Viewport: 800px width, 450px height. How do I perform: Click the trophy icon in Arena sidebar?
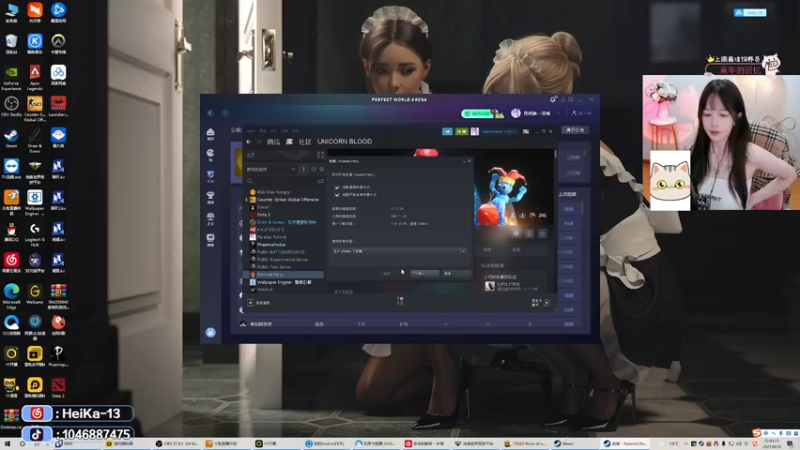(x=210, y=197)
